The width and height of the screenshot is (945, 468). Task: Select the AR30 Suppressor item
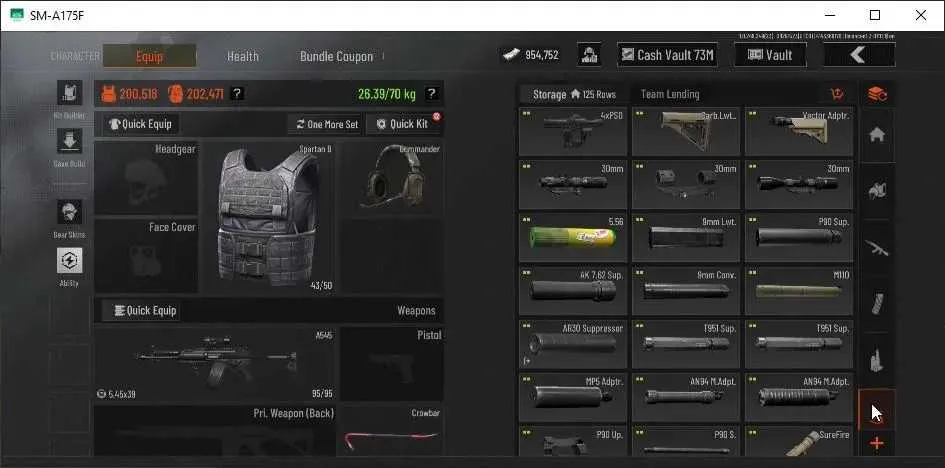click(x=573, y=344)
